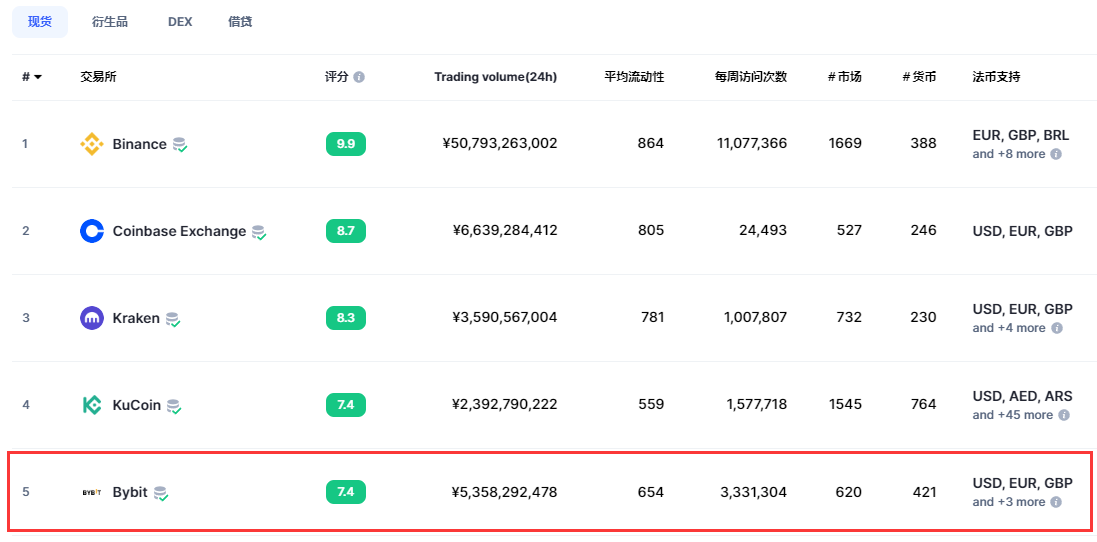The image size is (1097, 542).
Task: Click Kraken volume ¥3,590,567,004
Action: coord(505,318)
